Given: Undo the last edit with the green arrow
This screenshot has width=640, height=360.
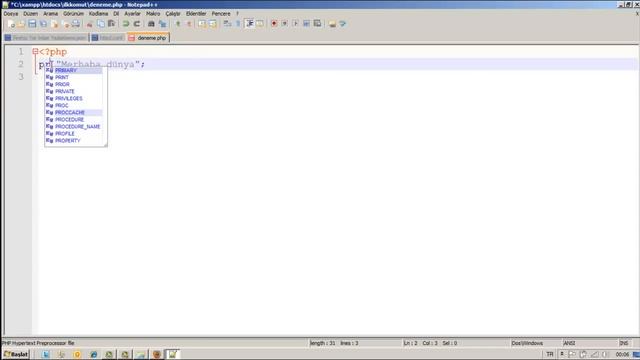Looking at the screenshot, I should coord(126,24).
